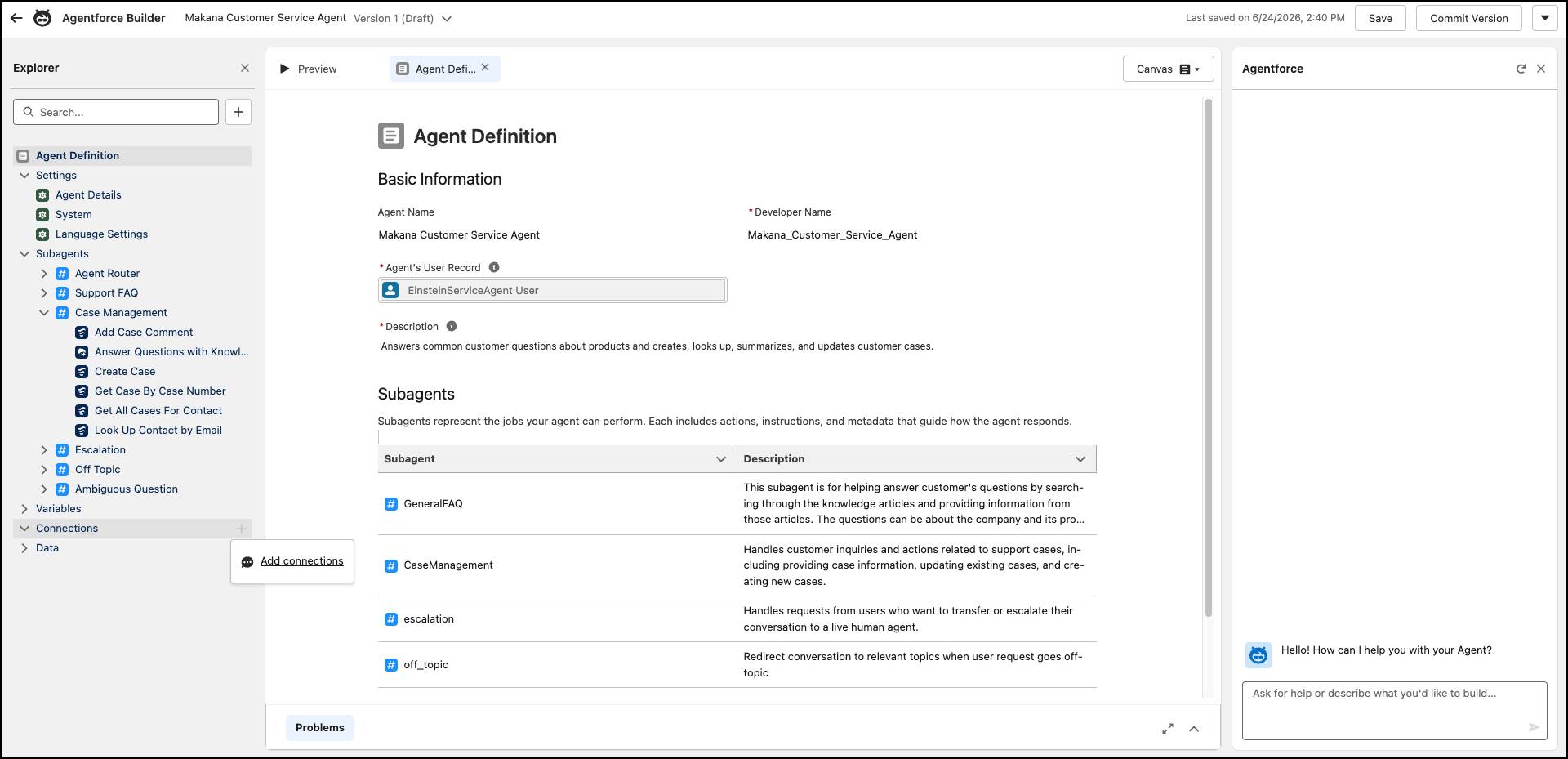This screenshot has height=759, width=1568.
Task: Click the Look Up Contact by Email icon
Action: 82,431
